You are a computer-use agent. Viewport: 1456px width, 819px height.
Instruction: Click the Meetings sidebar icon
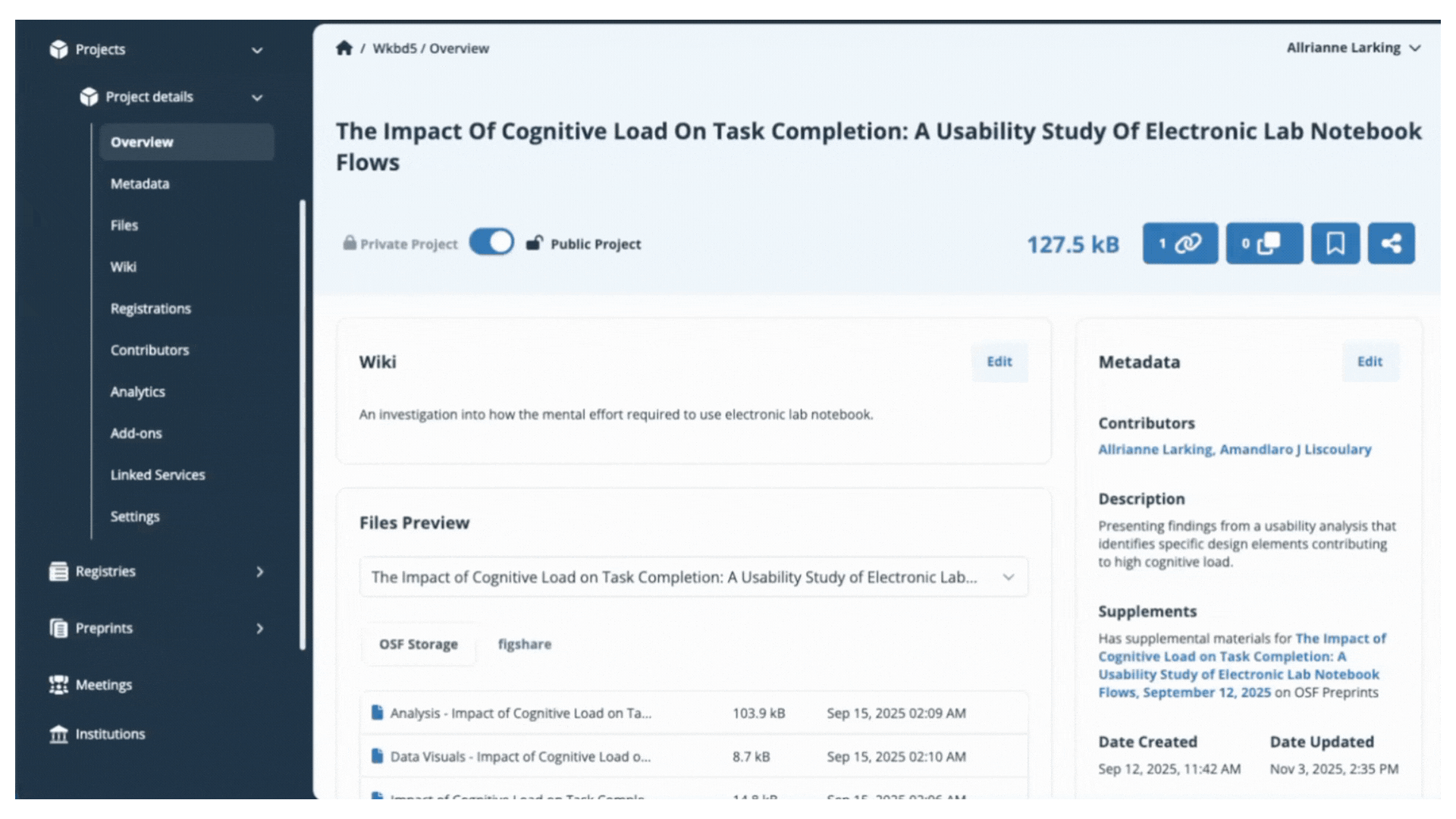(58, 685)
